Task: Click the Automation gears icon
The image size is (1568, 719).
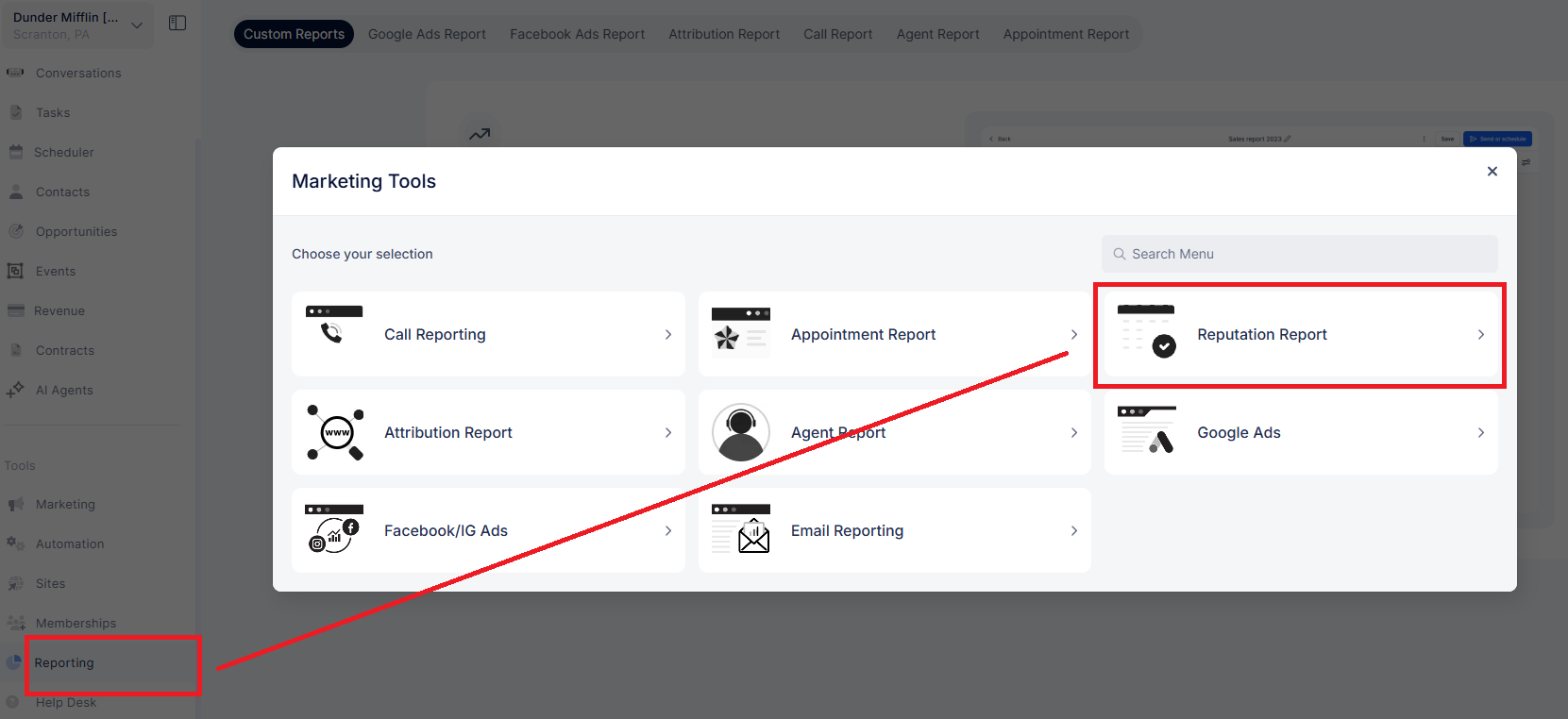Action: click(x=15, y=543)
